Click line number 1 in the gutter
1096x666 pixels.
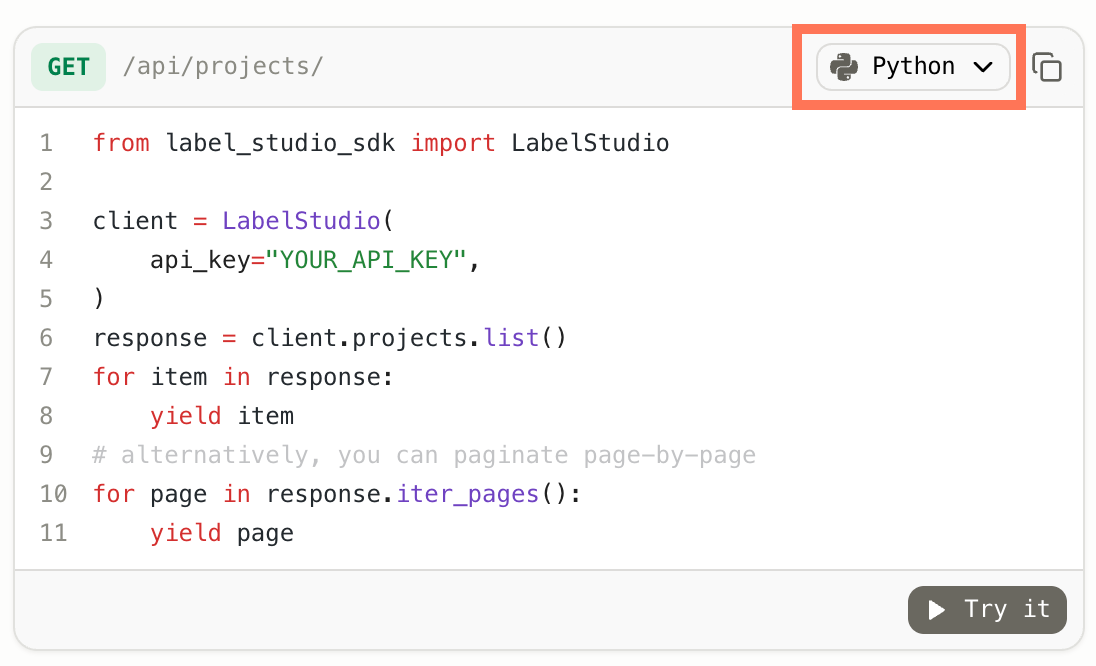pyautogui.click(x=47, y=143)
